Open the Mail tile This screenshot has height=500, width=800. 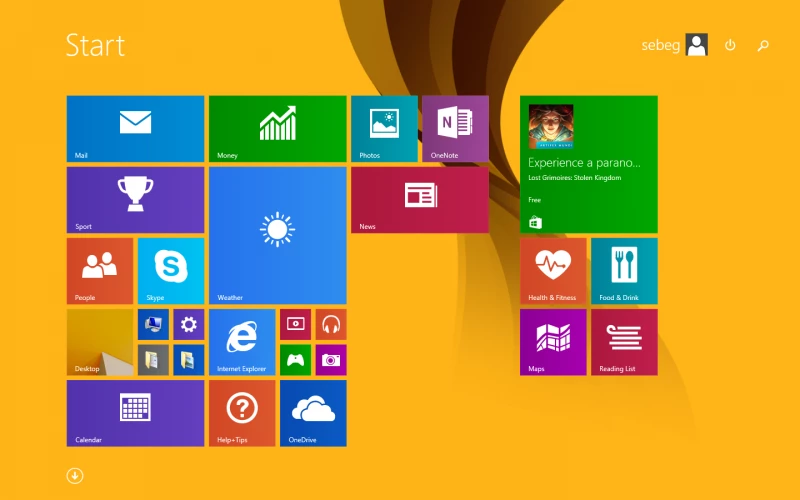click(135, 129)
